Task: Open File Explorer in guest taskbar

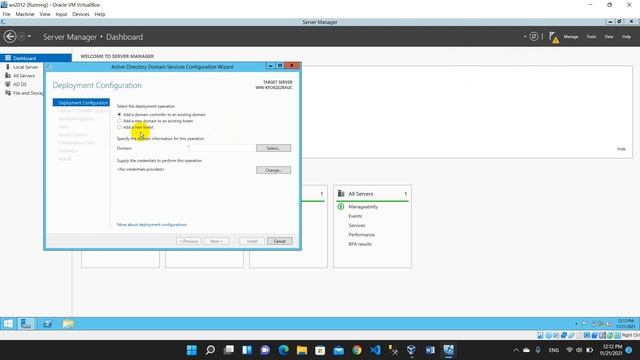Action: 68,324
